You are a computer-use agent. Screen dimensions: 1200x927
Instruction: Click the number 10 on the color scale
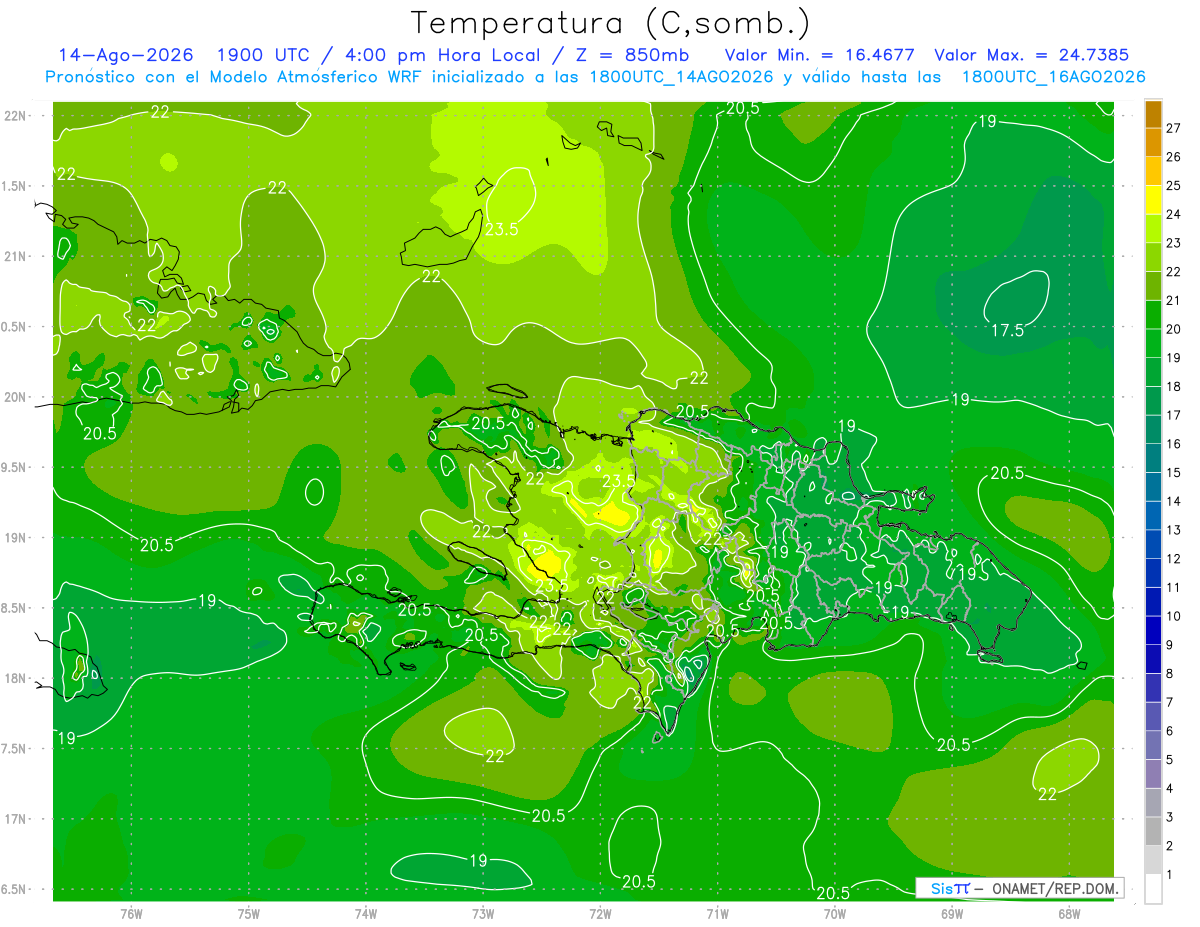coord(1173,616)
